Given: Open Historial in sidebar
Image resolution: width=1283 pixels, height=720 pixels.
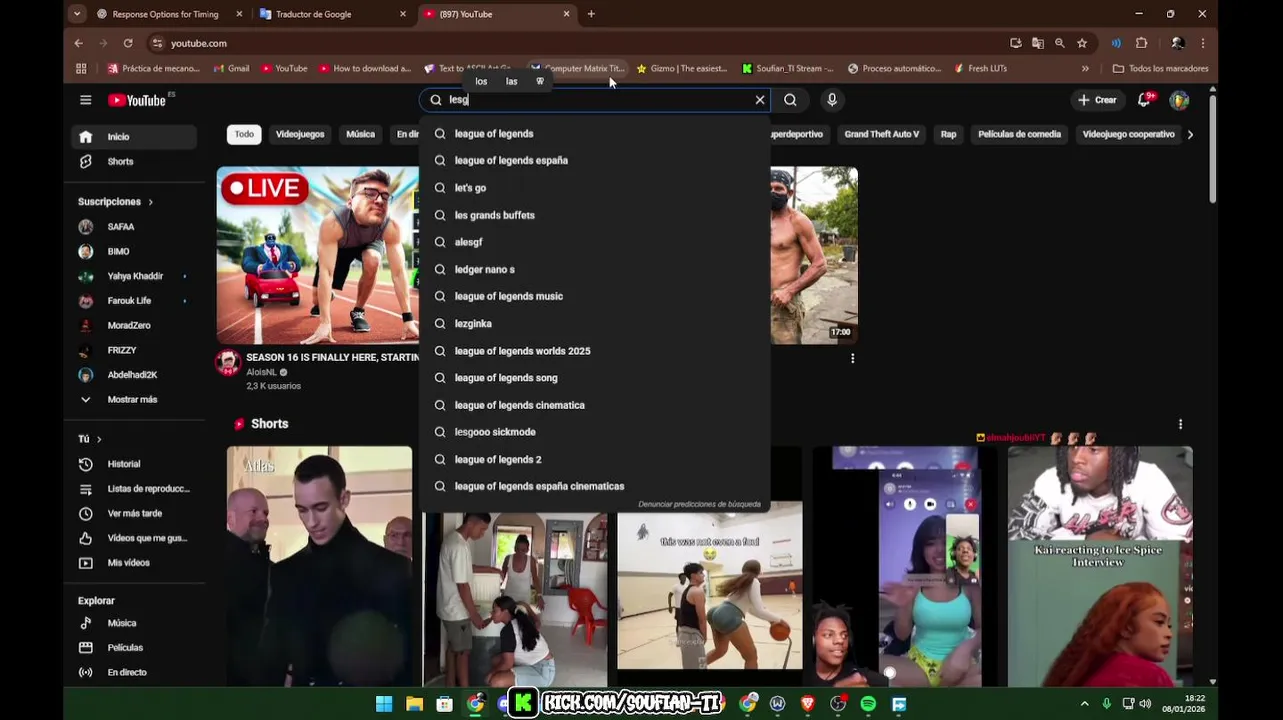Looking at the screenshot, I should [x=135, y=464].
